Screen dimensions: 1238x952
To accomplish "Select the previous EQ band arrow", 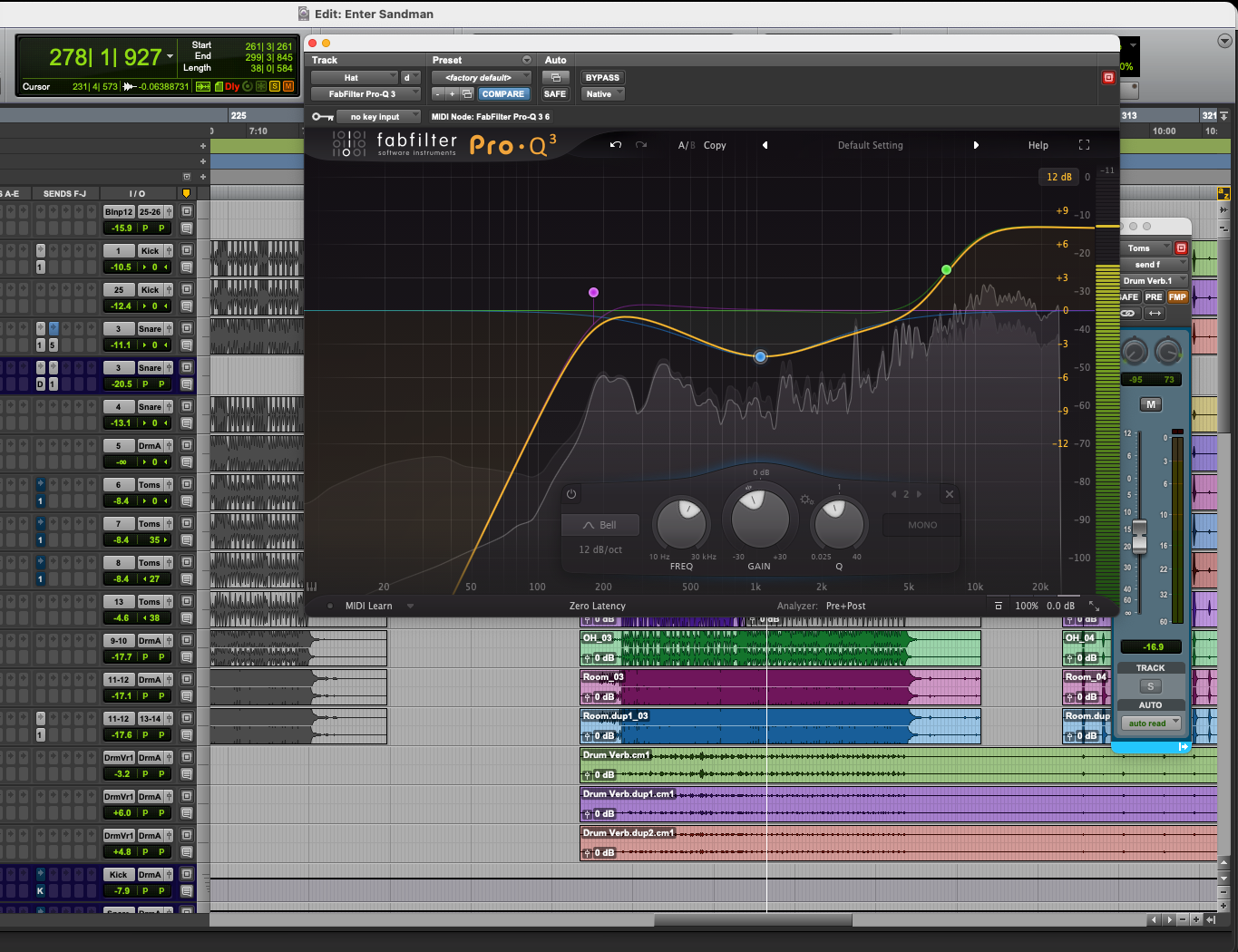I will (893, 494).
